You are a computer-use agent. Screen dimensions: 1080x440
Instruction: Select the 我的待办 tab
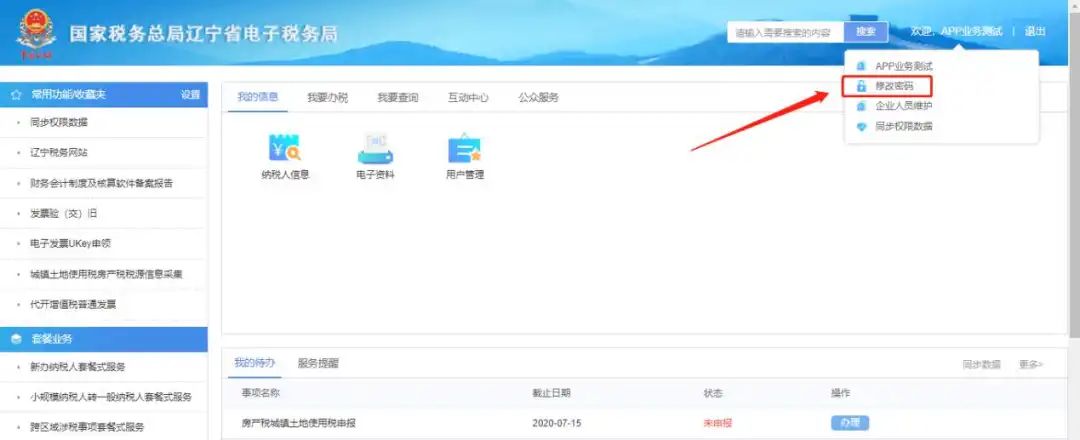point(254,364)
